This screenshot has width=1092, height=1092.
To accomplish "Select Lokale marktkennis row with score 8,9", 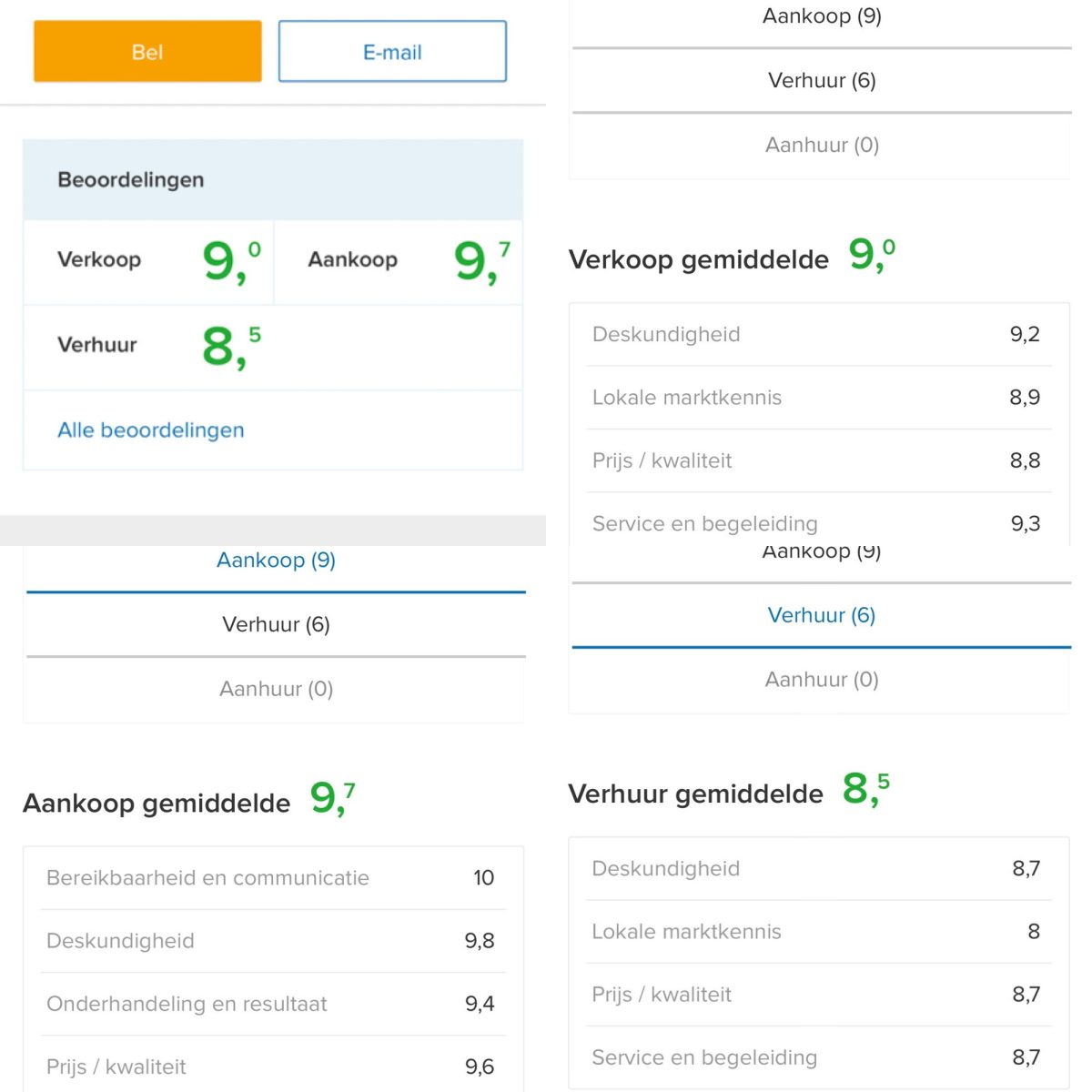I will pyautogui.click(x=818, y=398).
